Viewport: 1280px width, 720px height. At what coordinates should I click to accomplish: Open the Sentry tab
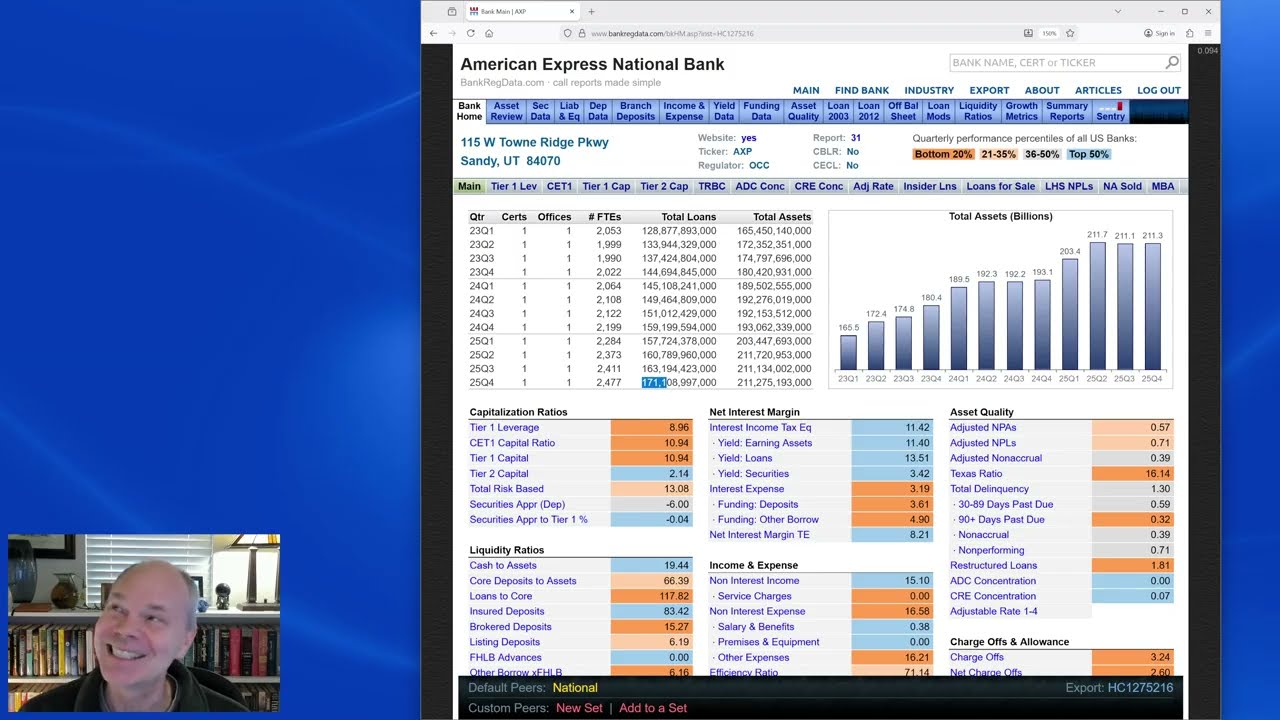point(1110,111)
